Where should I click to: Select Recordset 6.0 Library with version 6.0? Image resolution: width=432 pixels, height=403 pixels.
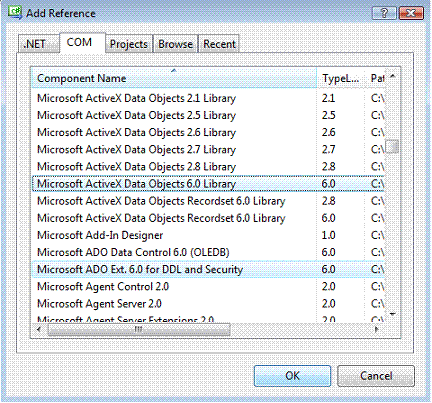[208, 218]
